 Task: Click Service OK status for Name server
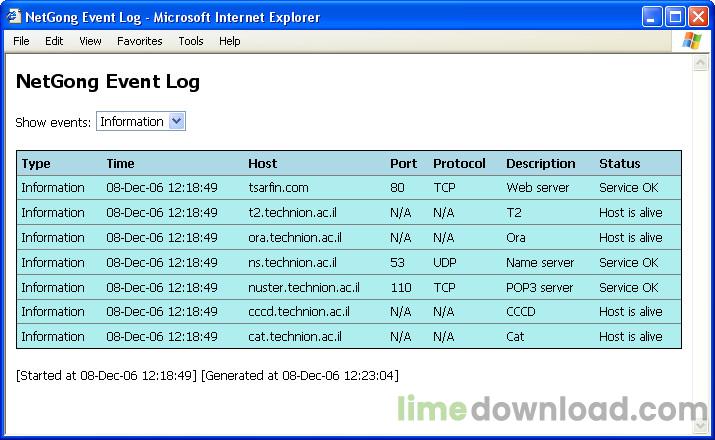coord(629,263)
